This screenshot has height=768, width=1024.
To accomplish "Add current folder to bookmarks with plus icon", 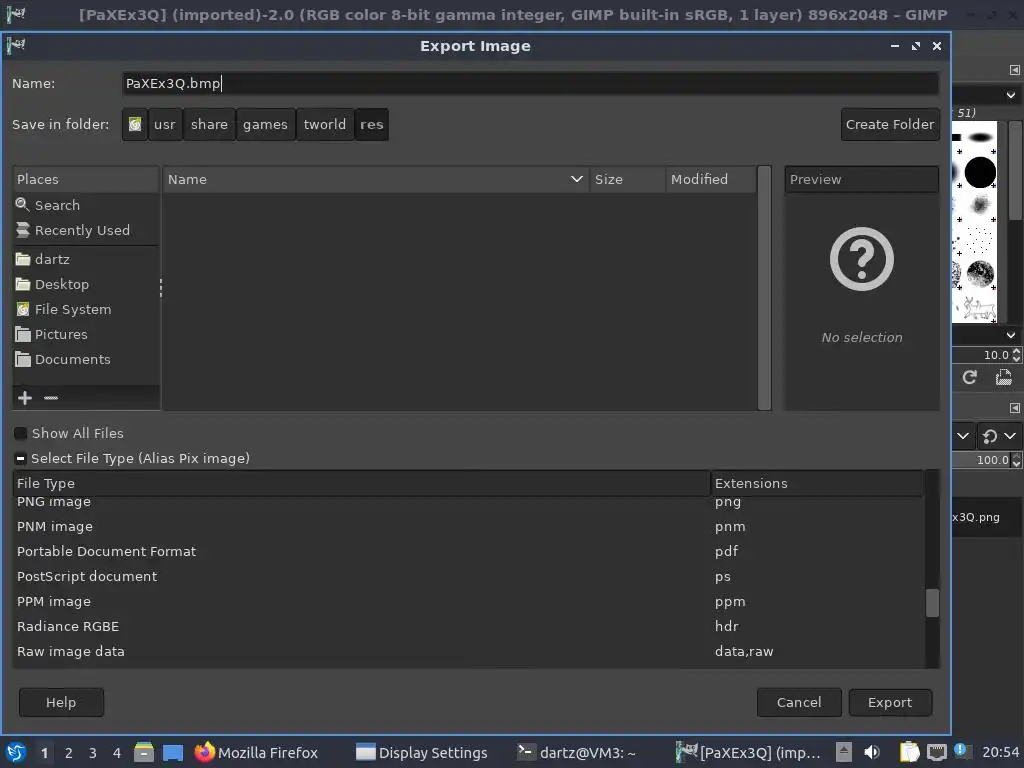I will 25,398.
